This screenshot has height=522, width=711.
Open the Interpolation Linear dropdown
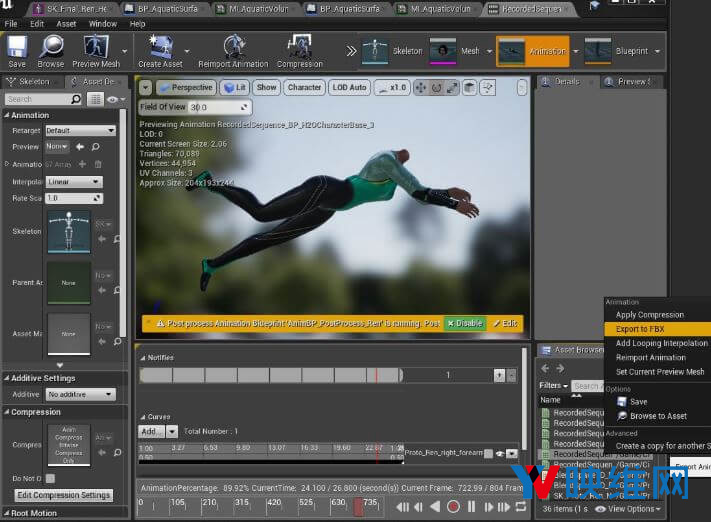tap(74, 182)
